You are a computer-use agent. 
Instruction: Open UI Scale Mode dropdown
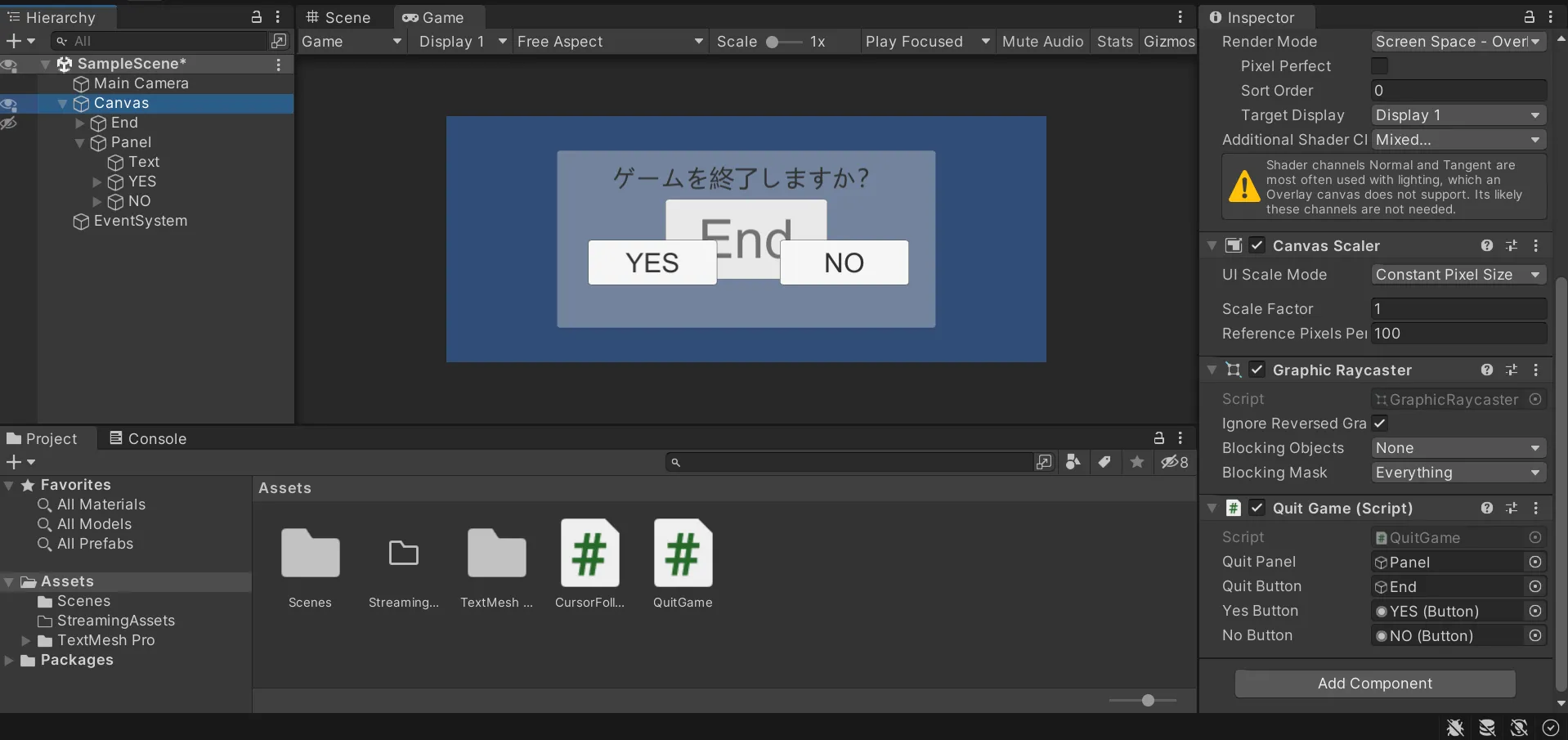[x=1458, y=275]
